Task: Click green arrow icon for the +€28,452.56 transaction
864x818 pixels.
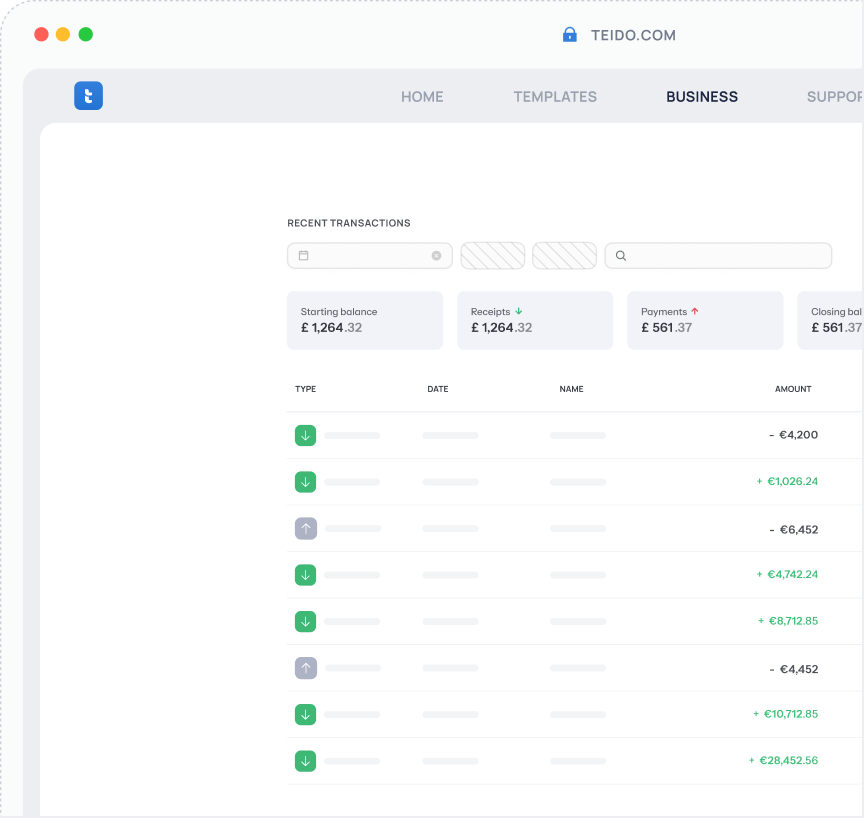Action: [x=305, y=761]
